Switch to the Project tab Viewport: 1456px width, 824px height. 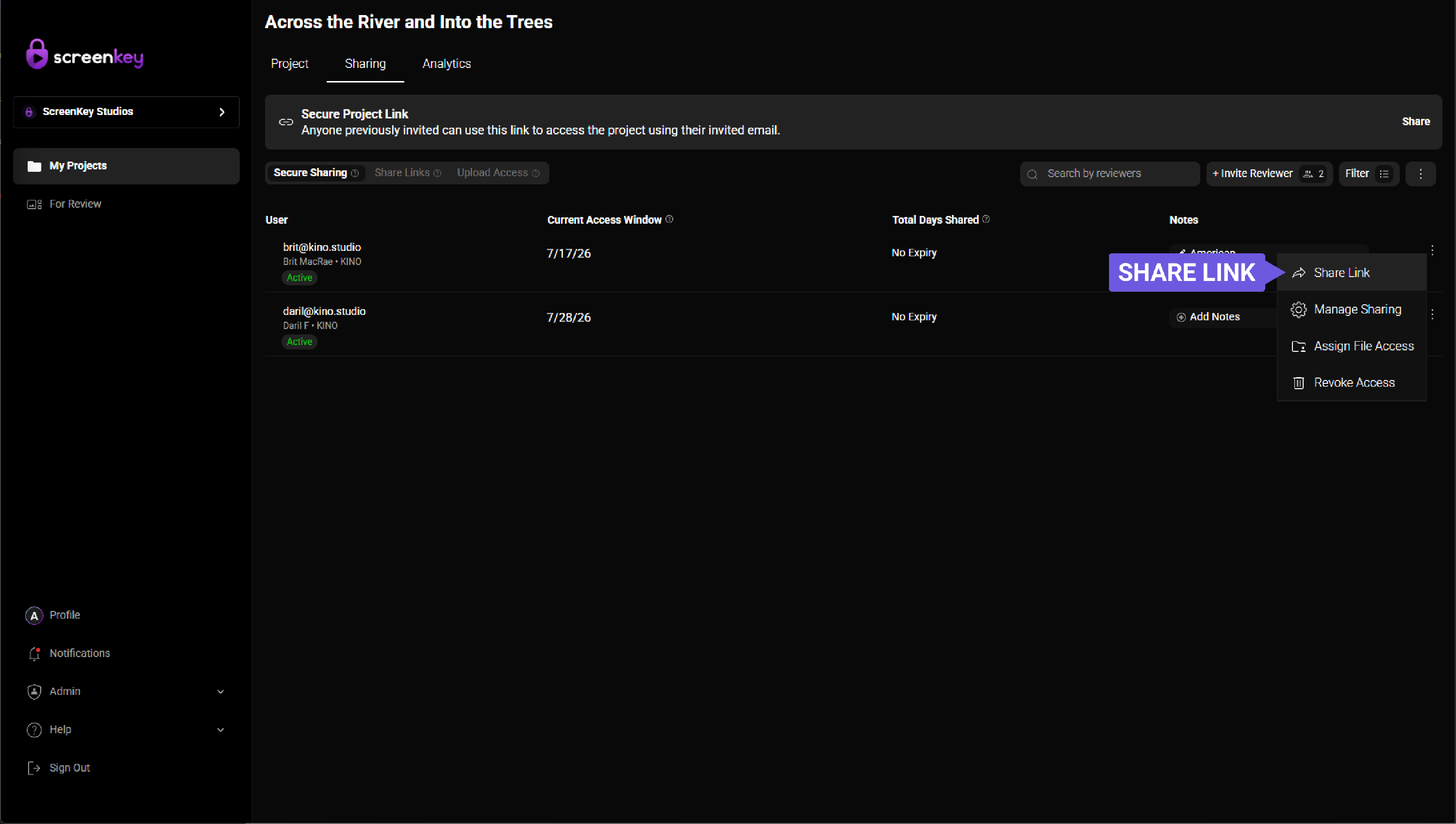coord(289,64)
